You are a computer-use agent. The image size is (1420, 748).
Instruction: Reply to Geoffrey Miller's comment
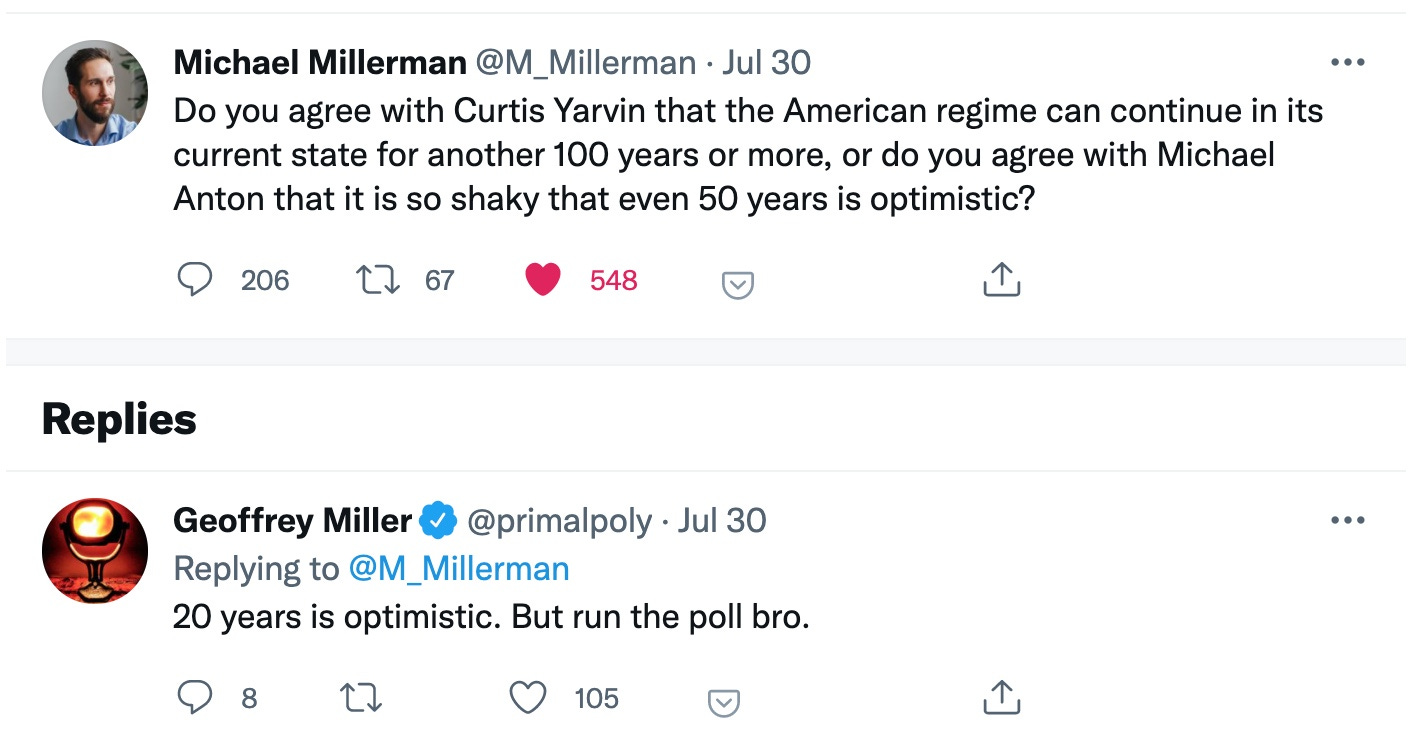point(195,697)
